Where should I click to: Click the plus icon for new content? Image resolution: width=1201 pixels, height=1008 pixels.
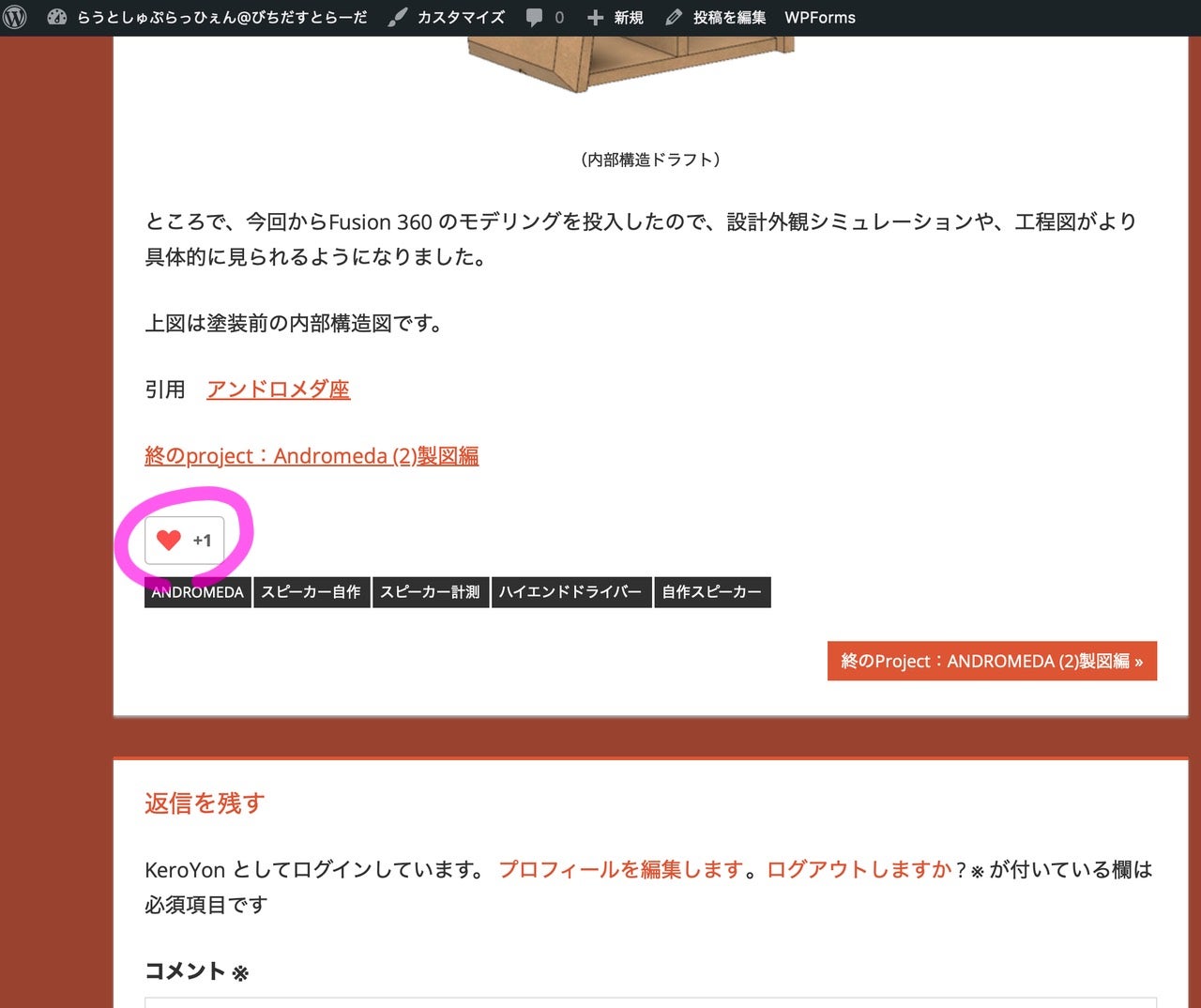click(595, 17)
